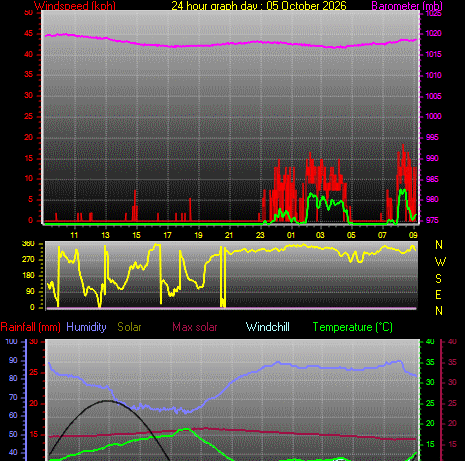This screenshot has width=465, height=461.
Task: Click the hour label '13' on time axis
Action: (x=105, y=235)
